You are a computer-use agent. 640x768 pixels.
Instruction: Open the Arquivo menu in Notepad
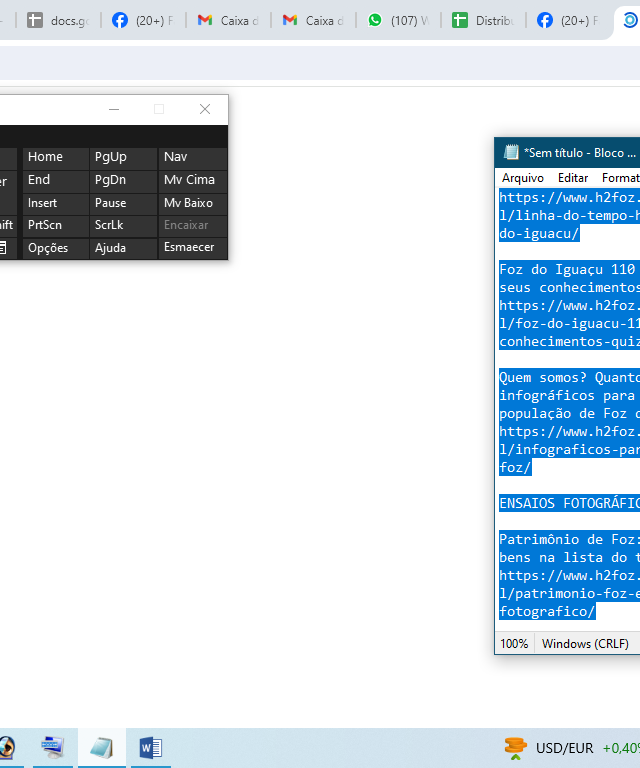(522, 177)
